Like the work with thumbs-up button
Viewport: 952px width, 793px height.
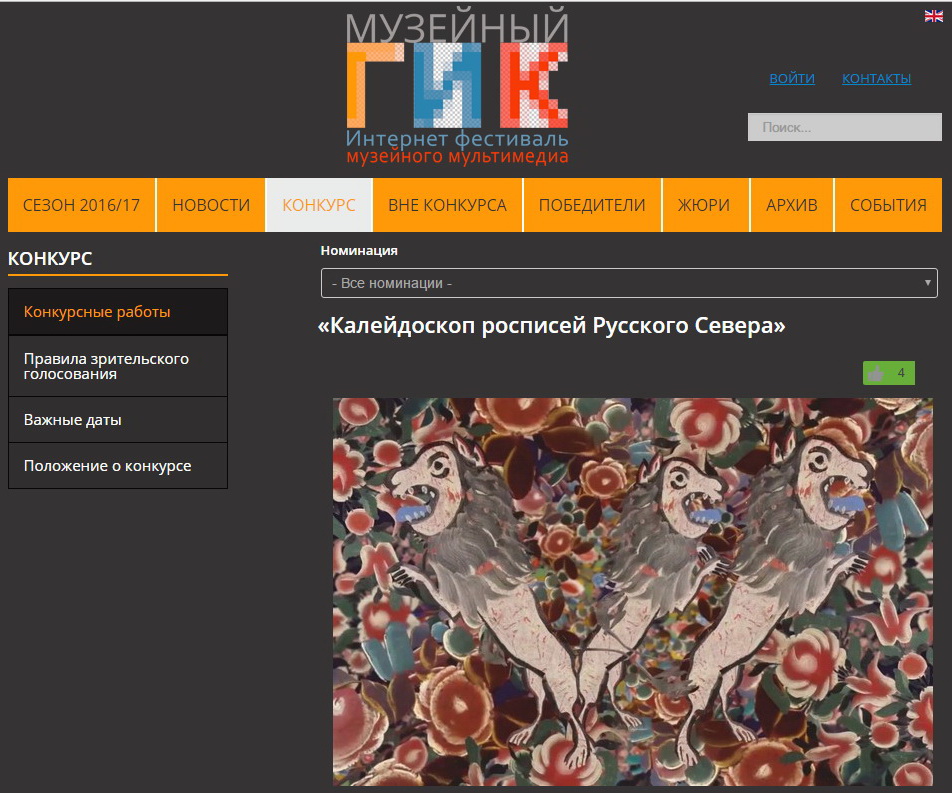889,373
